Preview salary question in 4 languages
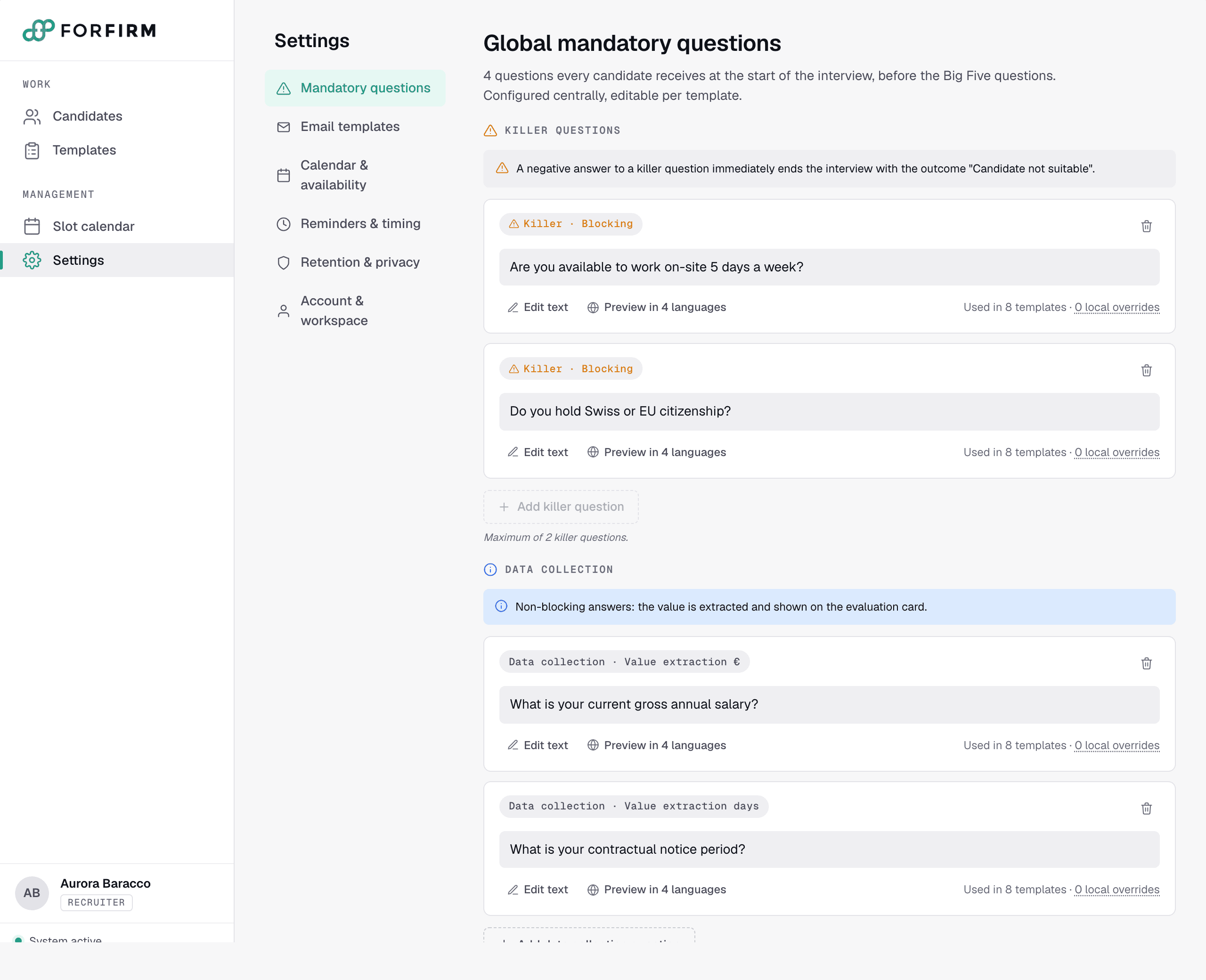 (656, 745)
